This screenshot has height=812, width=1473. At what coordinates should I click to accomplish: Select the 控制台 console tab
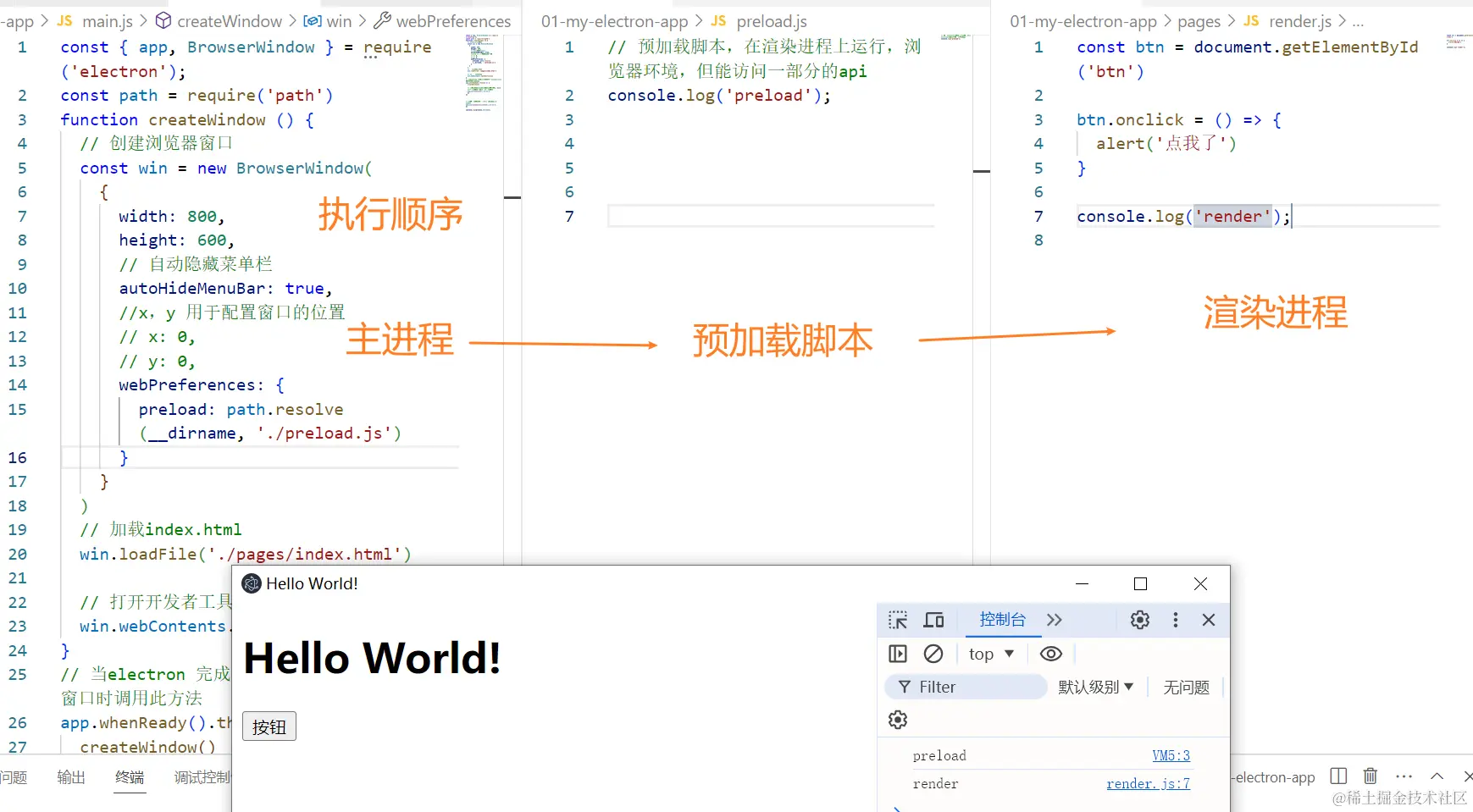(x=1002, y=620)
